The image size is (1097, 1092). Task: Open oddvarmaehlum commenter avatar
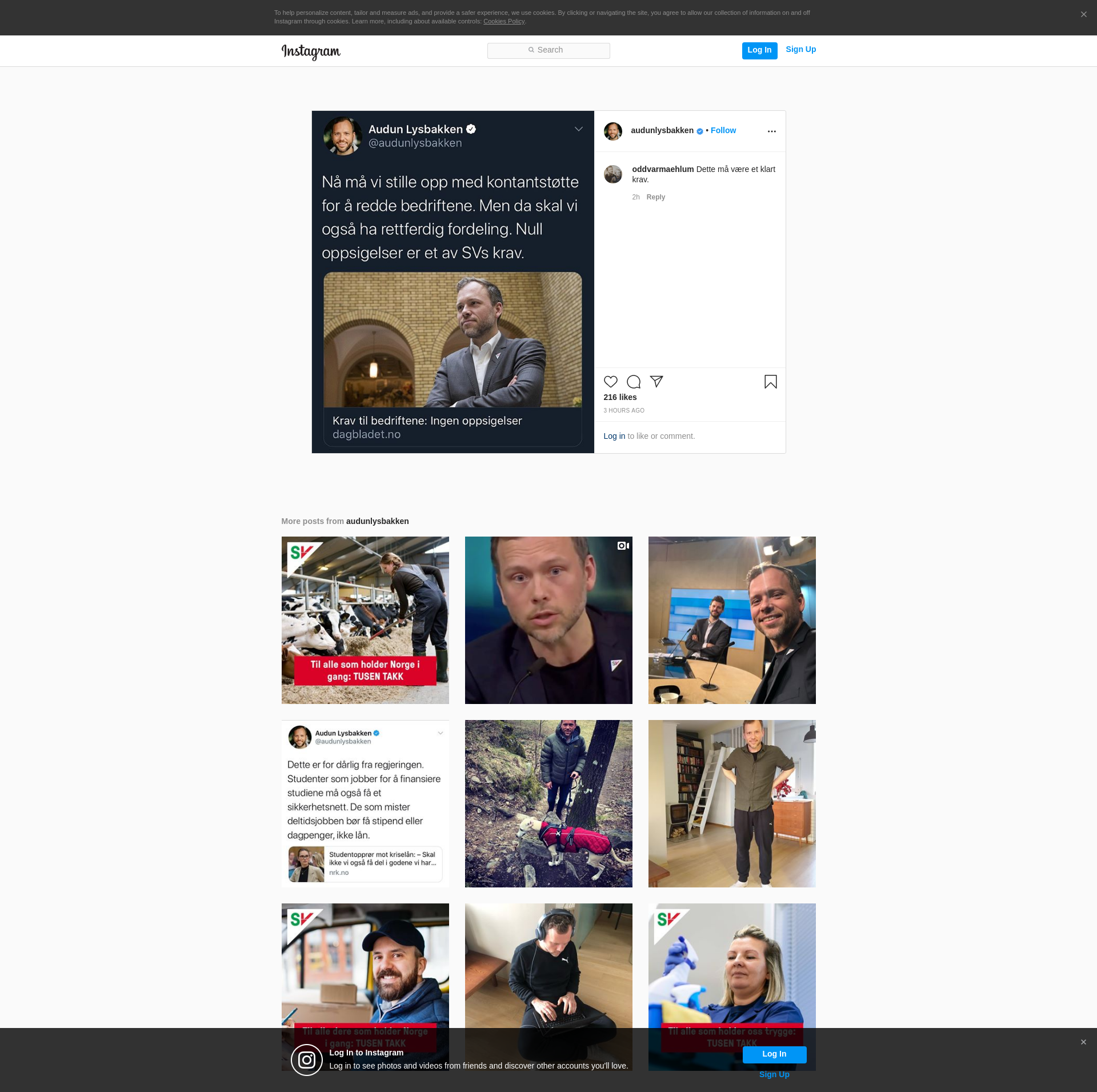pyautogui.click(x=613, y=174)
